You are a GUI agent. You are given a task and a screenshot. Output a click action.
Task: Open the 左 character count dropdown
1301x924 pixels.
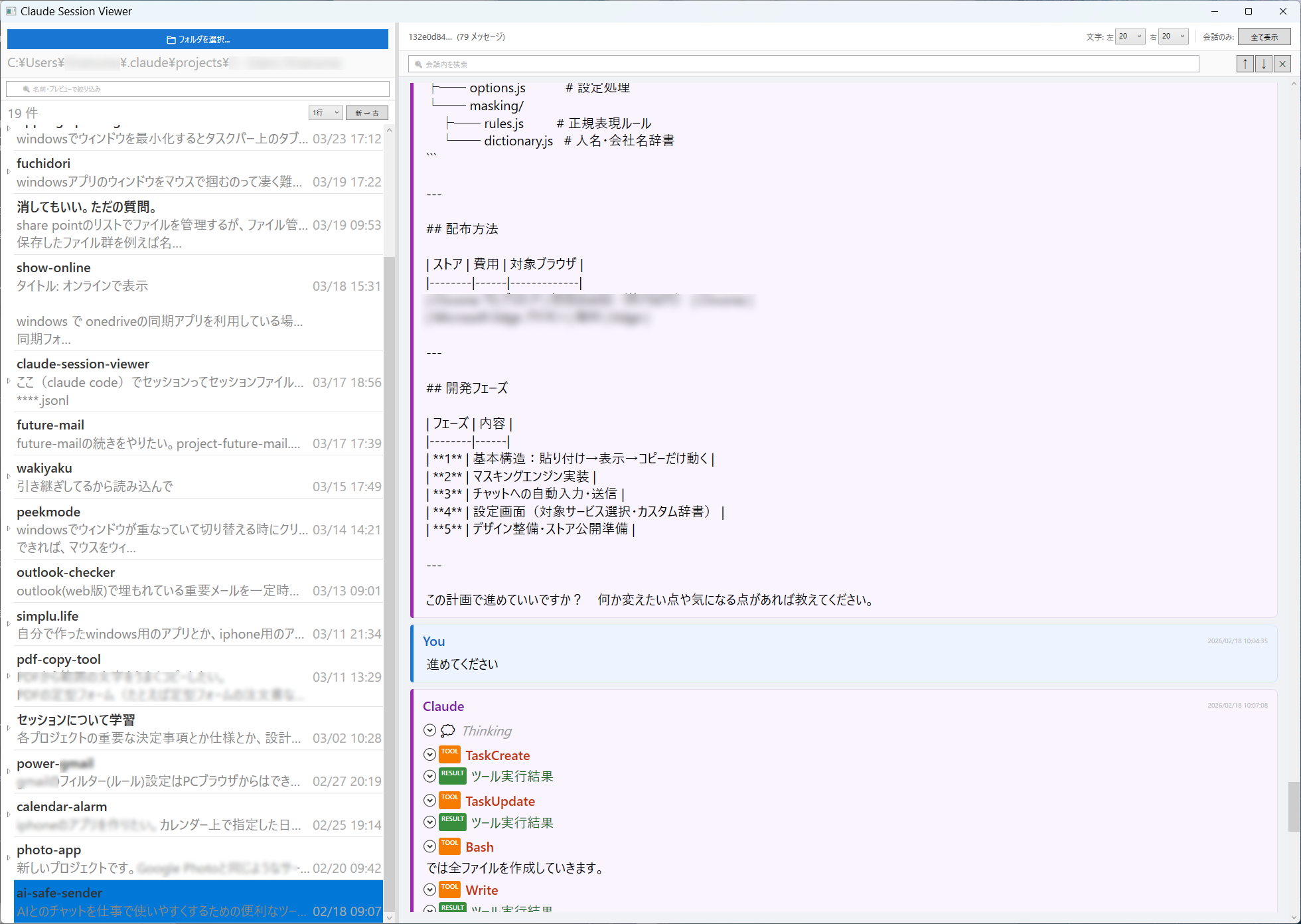[1129, 37]
